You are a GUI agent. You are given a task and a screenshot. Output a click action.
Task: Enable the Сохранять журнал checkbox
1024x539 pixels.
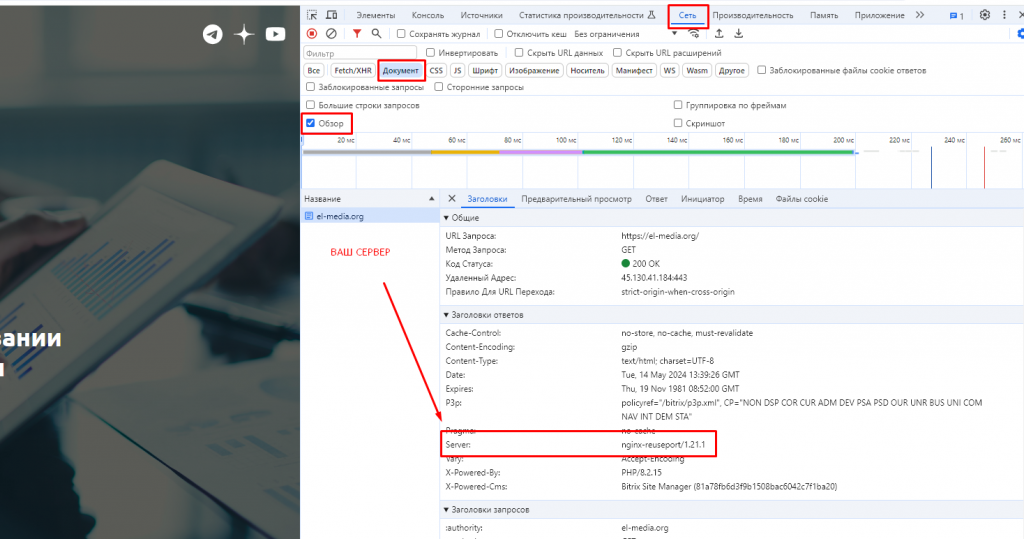[401, 34]
